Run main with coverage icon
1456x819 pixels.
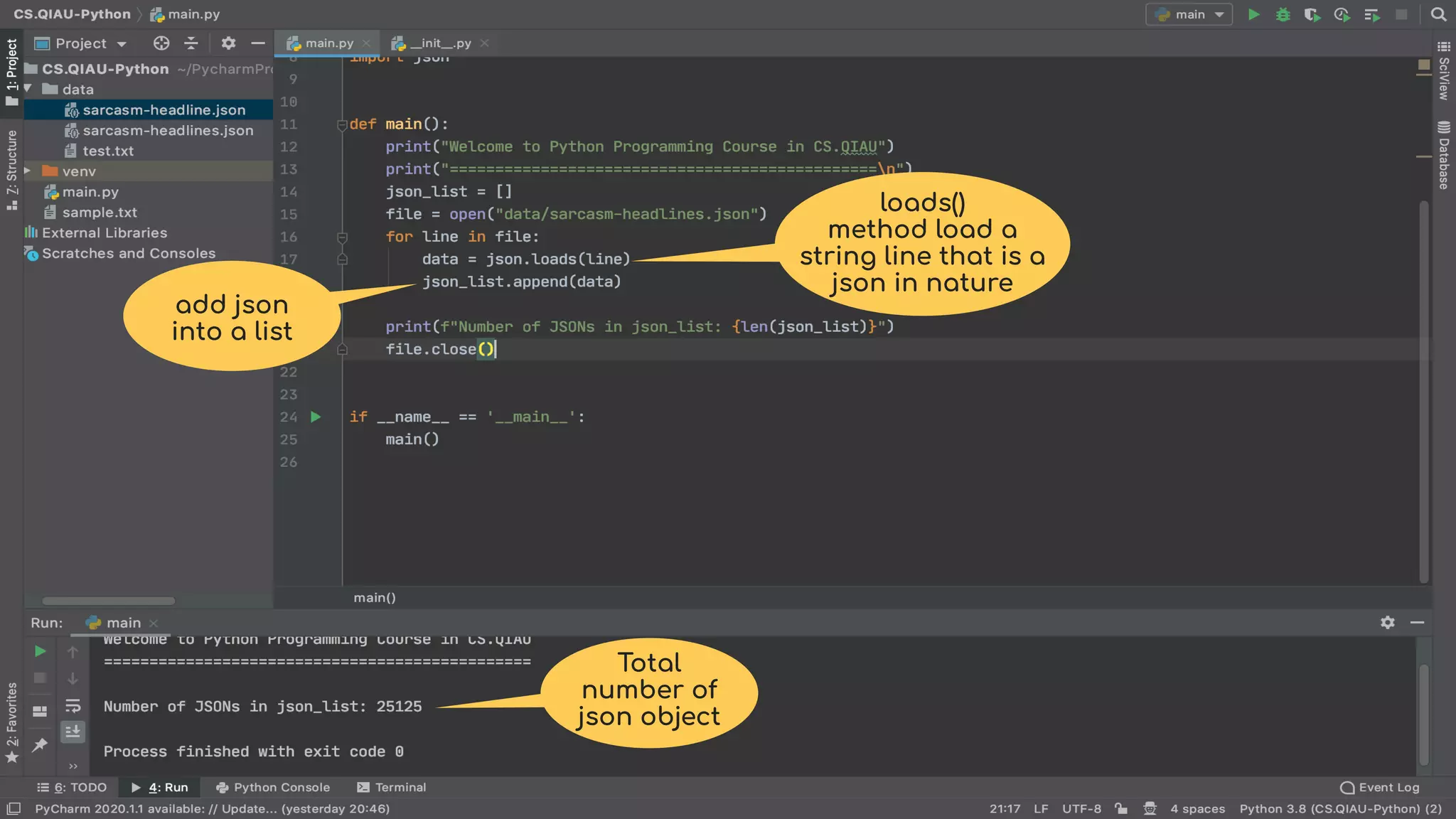point(1312,14)
